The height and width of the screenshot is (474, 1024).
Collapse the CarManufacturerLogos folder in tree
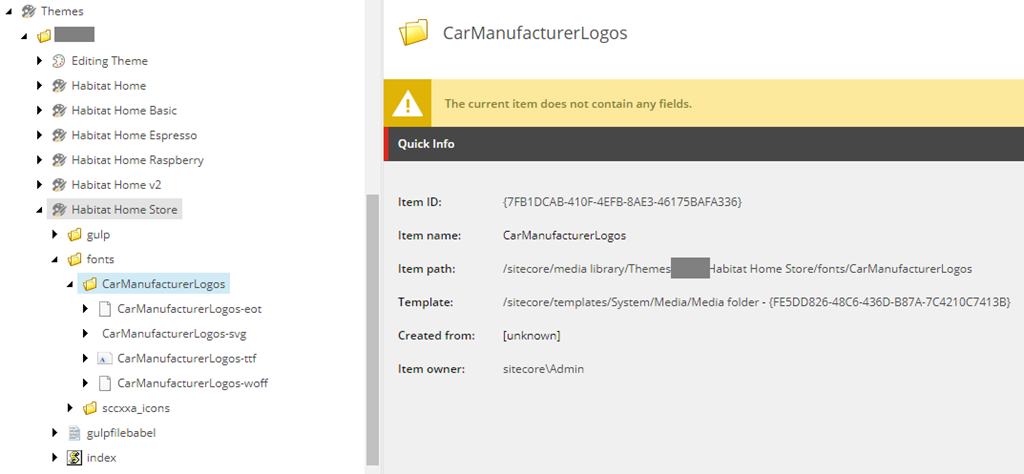(70, 285)
